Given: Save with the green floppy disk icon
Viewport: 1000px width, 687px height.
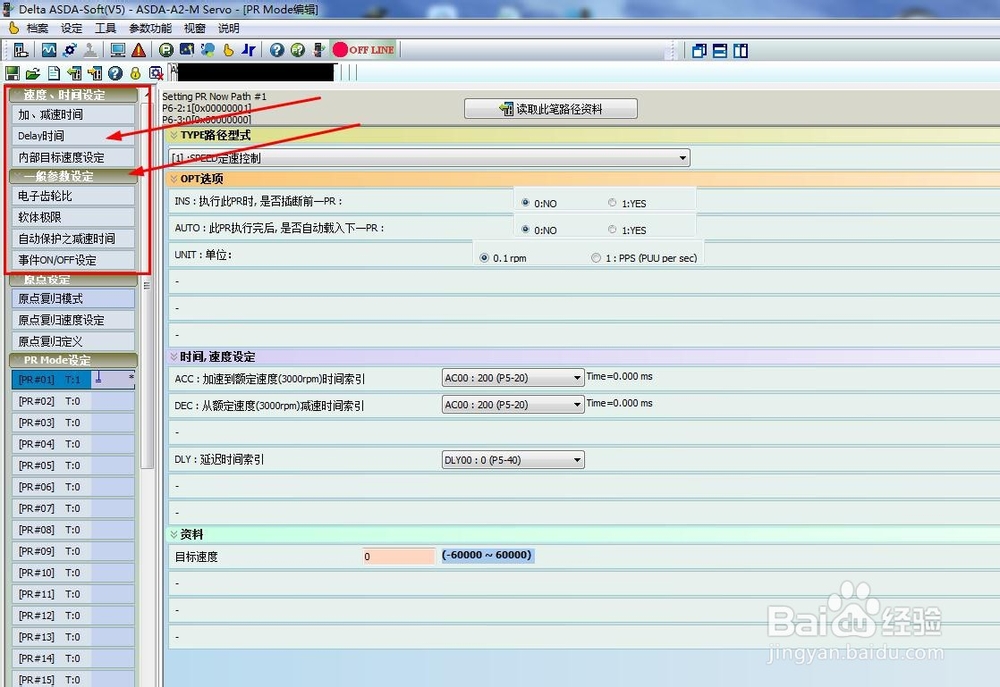Looking at the screenshot, I should point(12,73).
